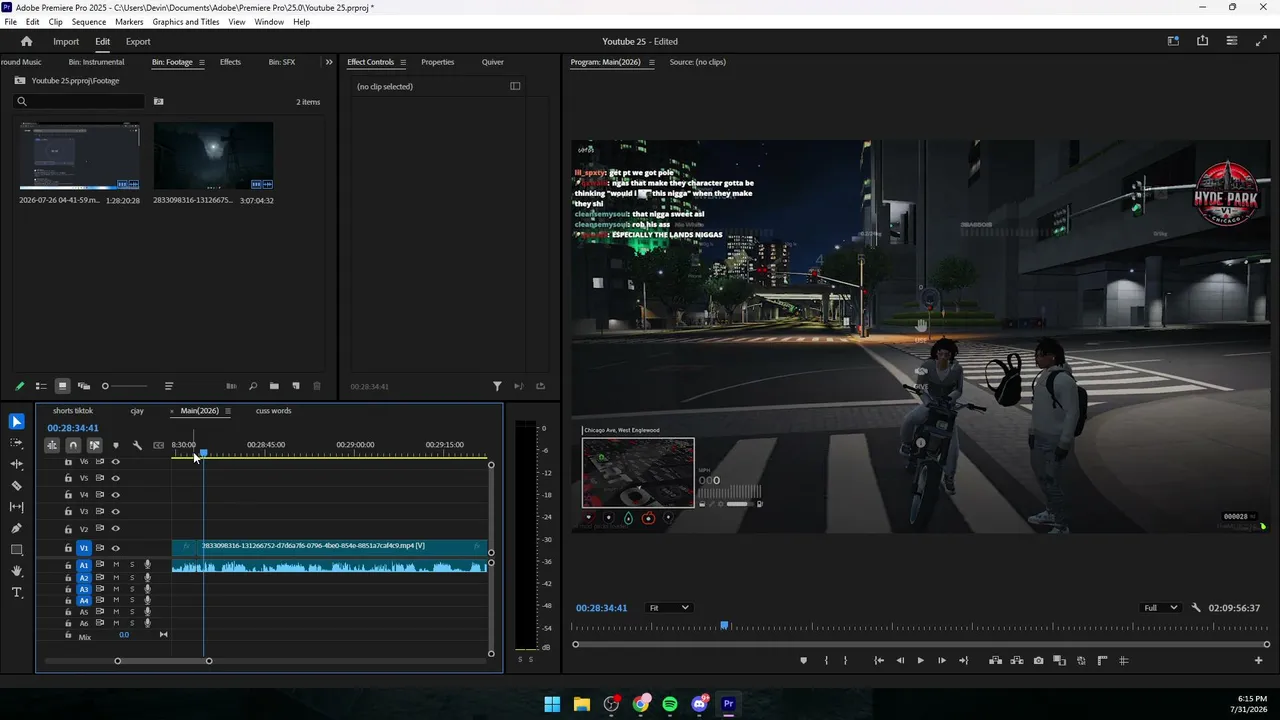Select the 2833098316 moon footage thumbnail
This screenshot has width=1280, height=720.
coord(213,156)
